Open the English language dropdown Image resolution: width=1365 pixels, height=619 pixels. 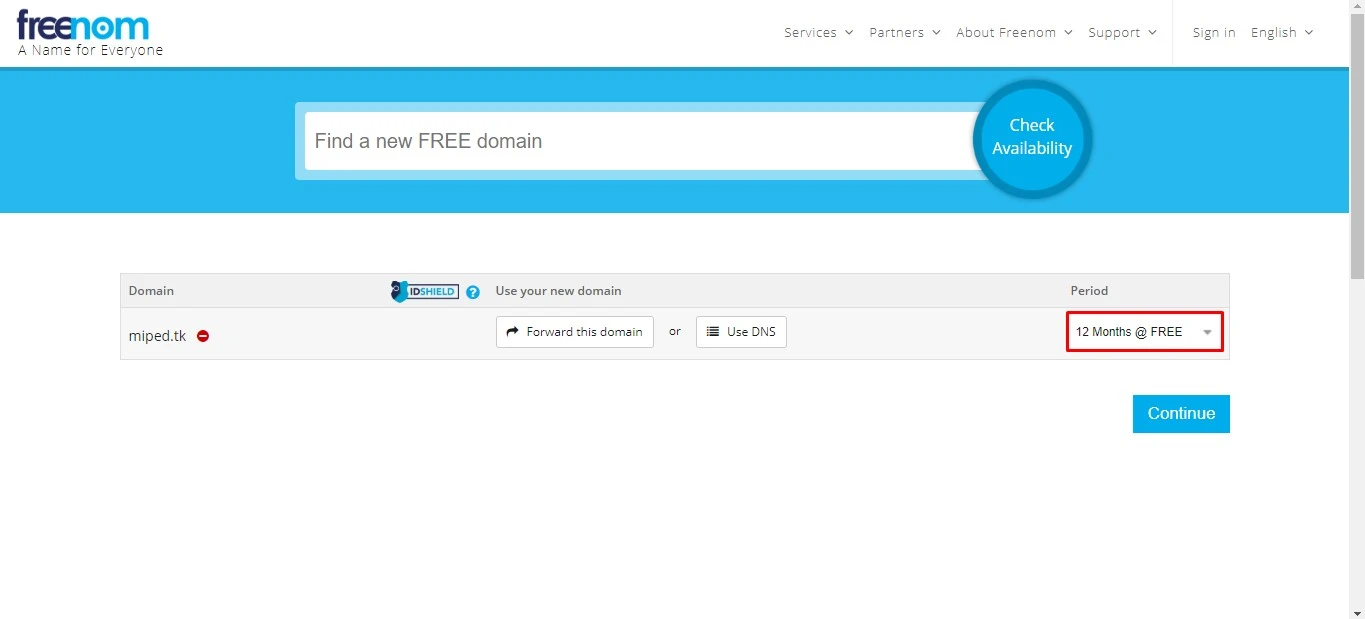1281,32
